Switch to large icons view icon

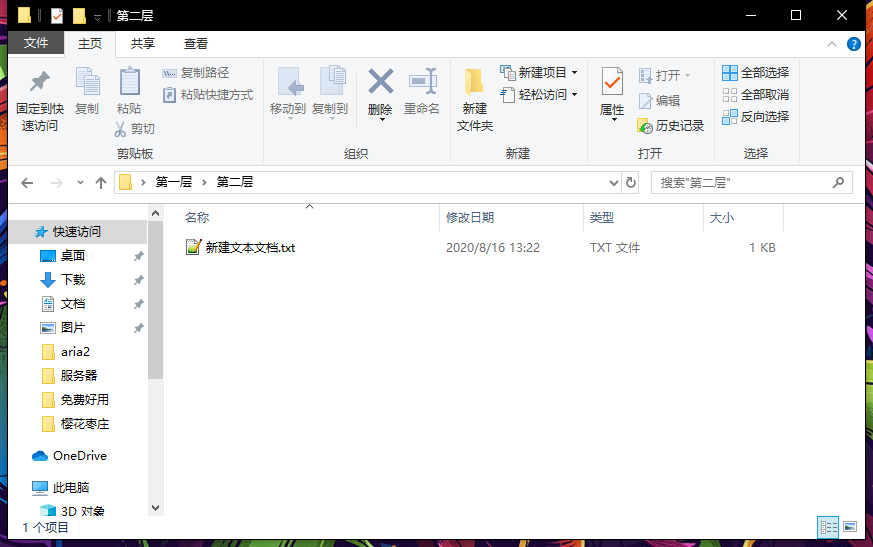tap(850, 527)
